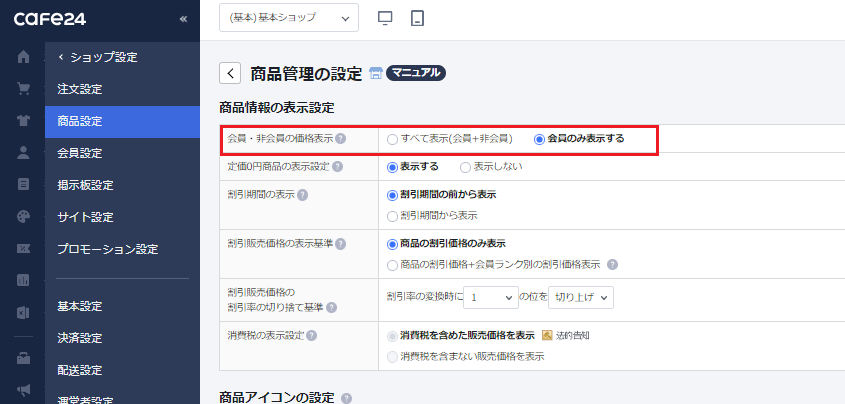The width and height of the screenshot is (845, 404).
Task: Click help icon for 割引率の切り捨て基準
Action: [331, 308]
